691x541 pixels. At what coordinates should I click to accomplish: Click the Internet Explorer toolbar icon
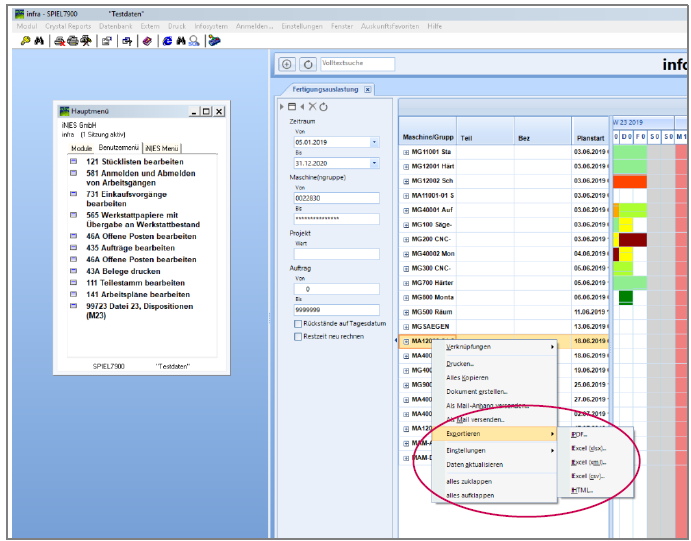(165, 41)
